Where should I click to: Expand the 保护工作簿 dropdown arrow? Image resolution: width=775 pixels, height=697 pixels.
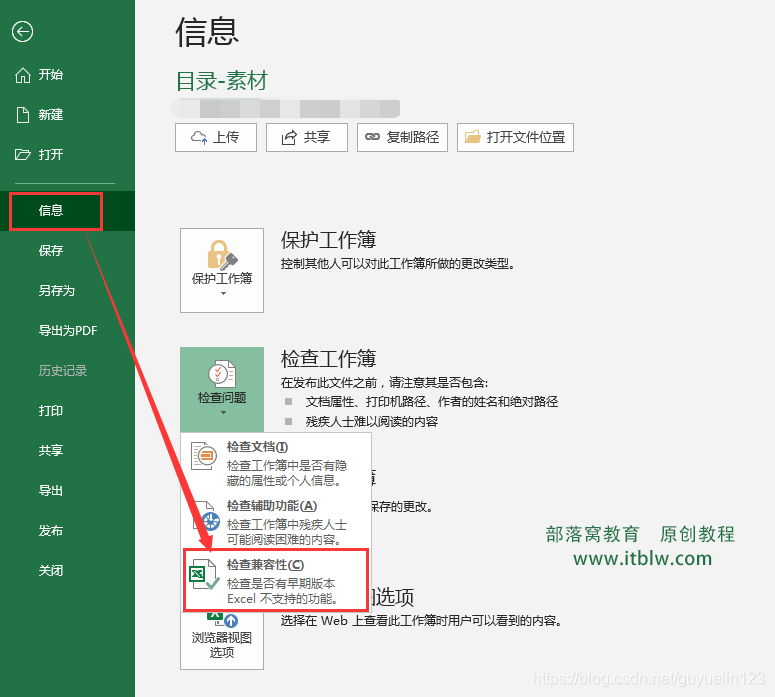coord(223,294)
